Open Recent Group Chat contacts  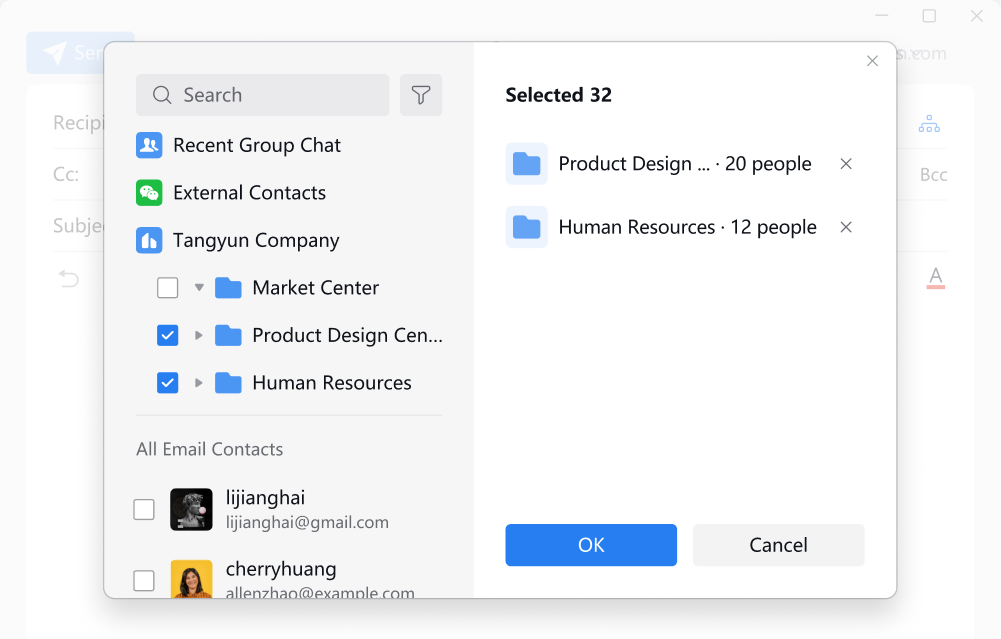256,145
